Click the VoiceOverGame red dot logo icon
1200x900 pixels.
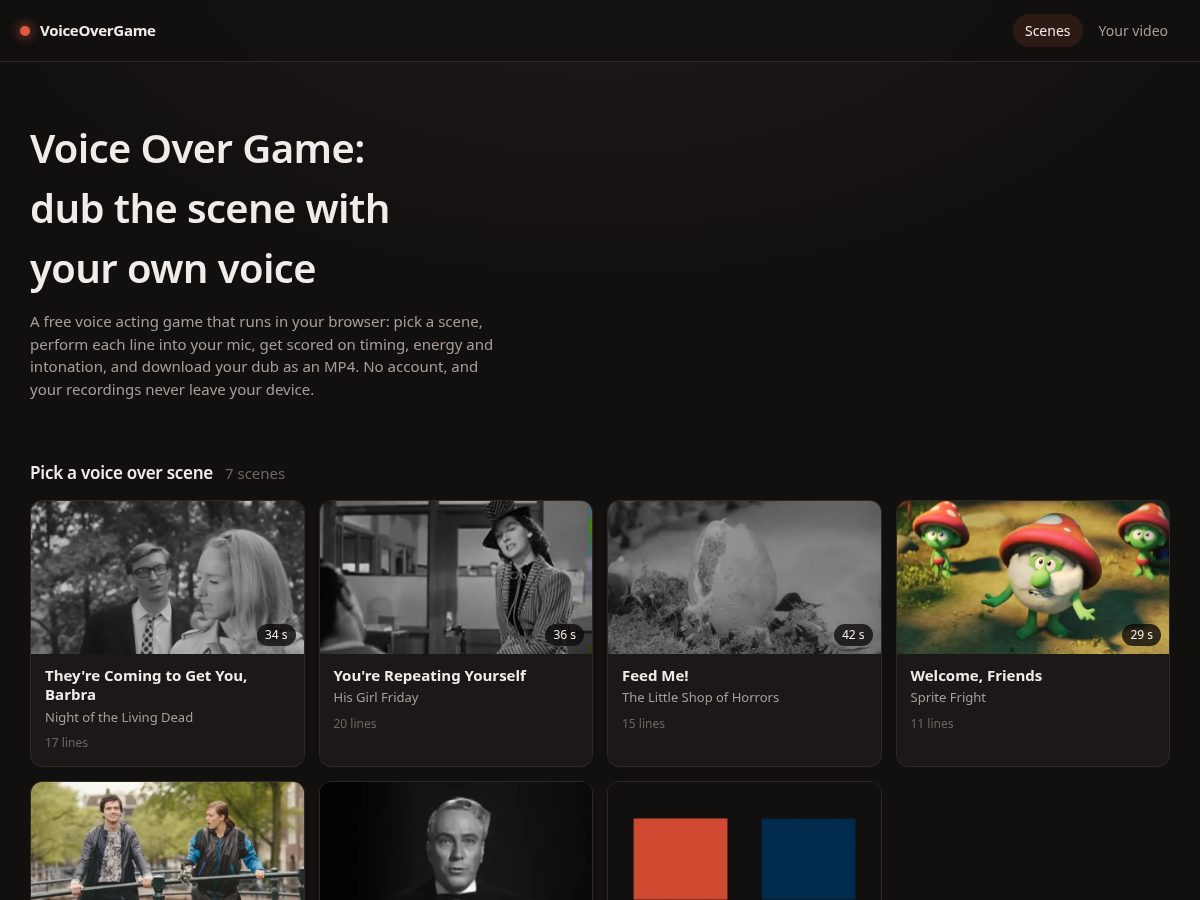(25, 31)
